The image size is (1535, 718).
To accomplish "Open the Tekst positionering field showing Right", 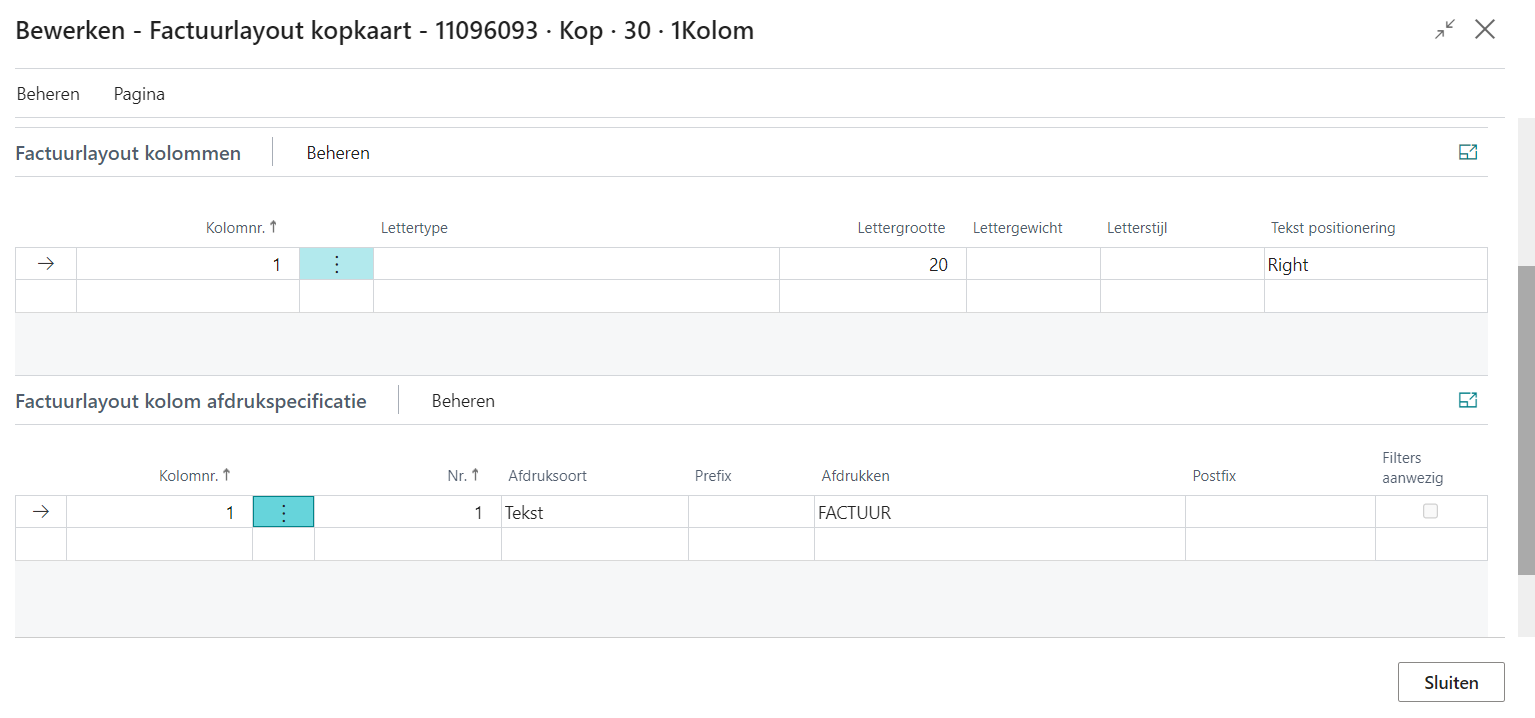I will click(x=1374, y=265).
